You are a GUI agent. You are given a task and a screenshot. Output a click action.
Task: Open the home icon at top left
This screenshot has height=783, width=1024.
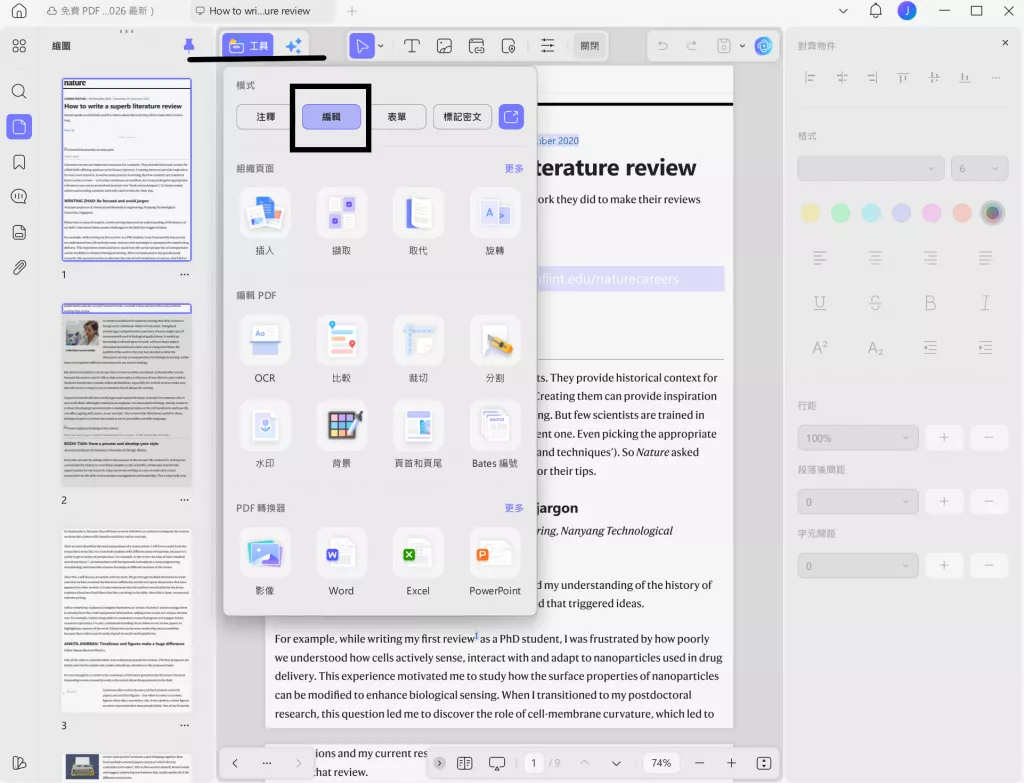click(x=19, y=10)
